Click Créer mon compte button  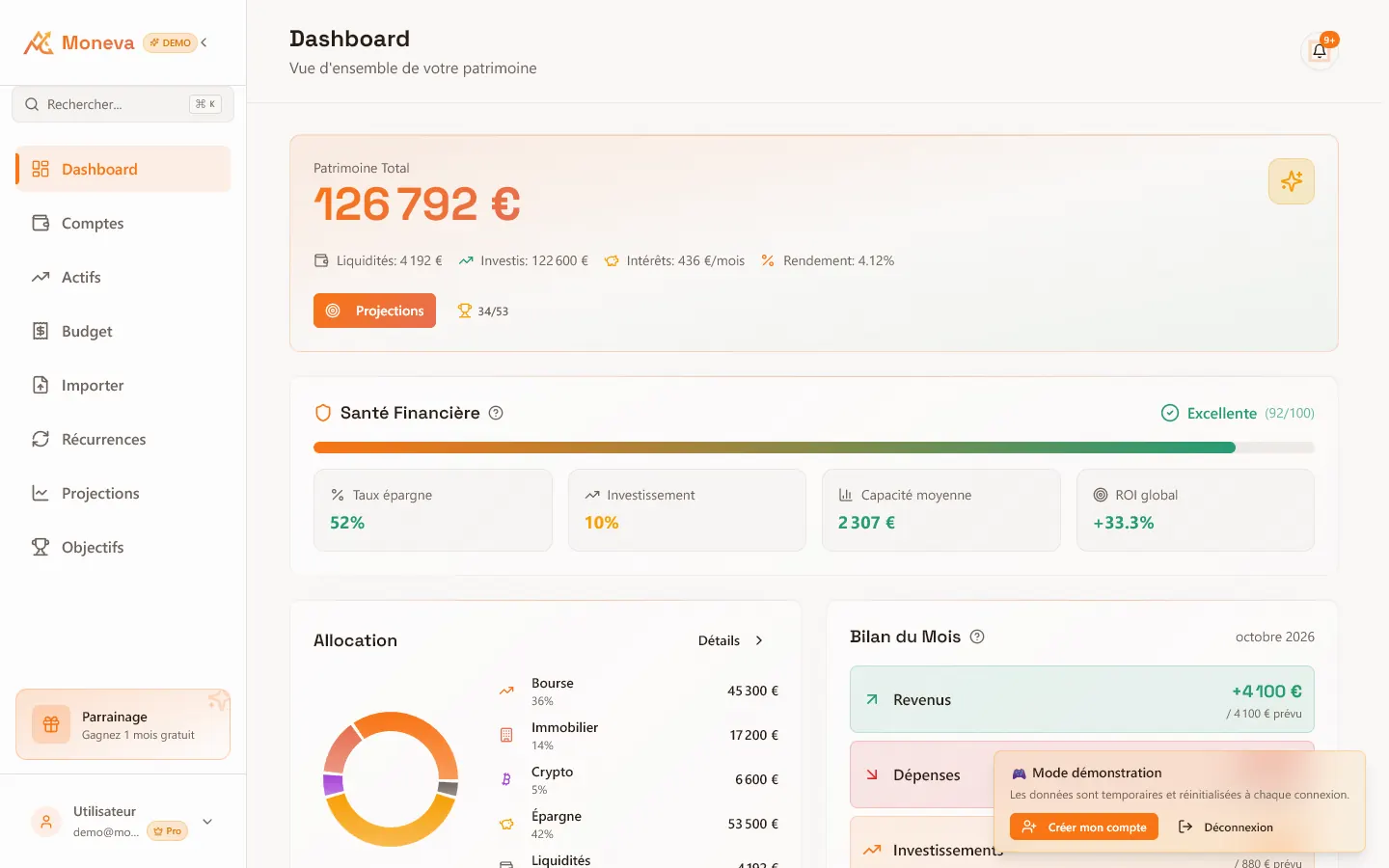(x=1084, y=827)
